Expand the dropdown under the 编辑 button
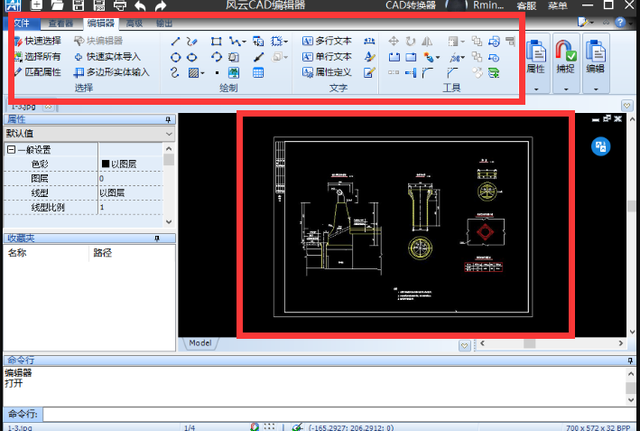 coord(596,89)
